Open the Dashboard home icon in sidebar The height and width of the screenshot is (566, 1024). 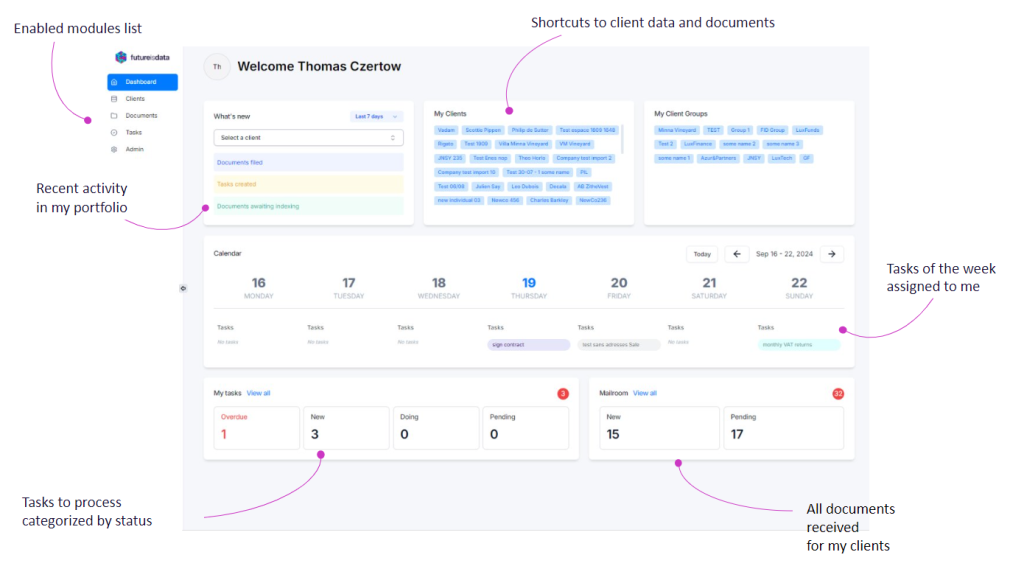[114, 82]
